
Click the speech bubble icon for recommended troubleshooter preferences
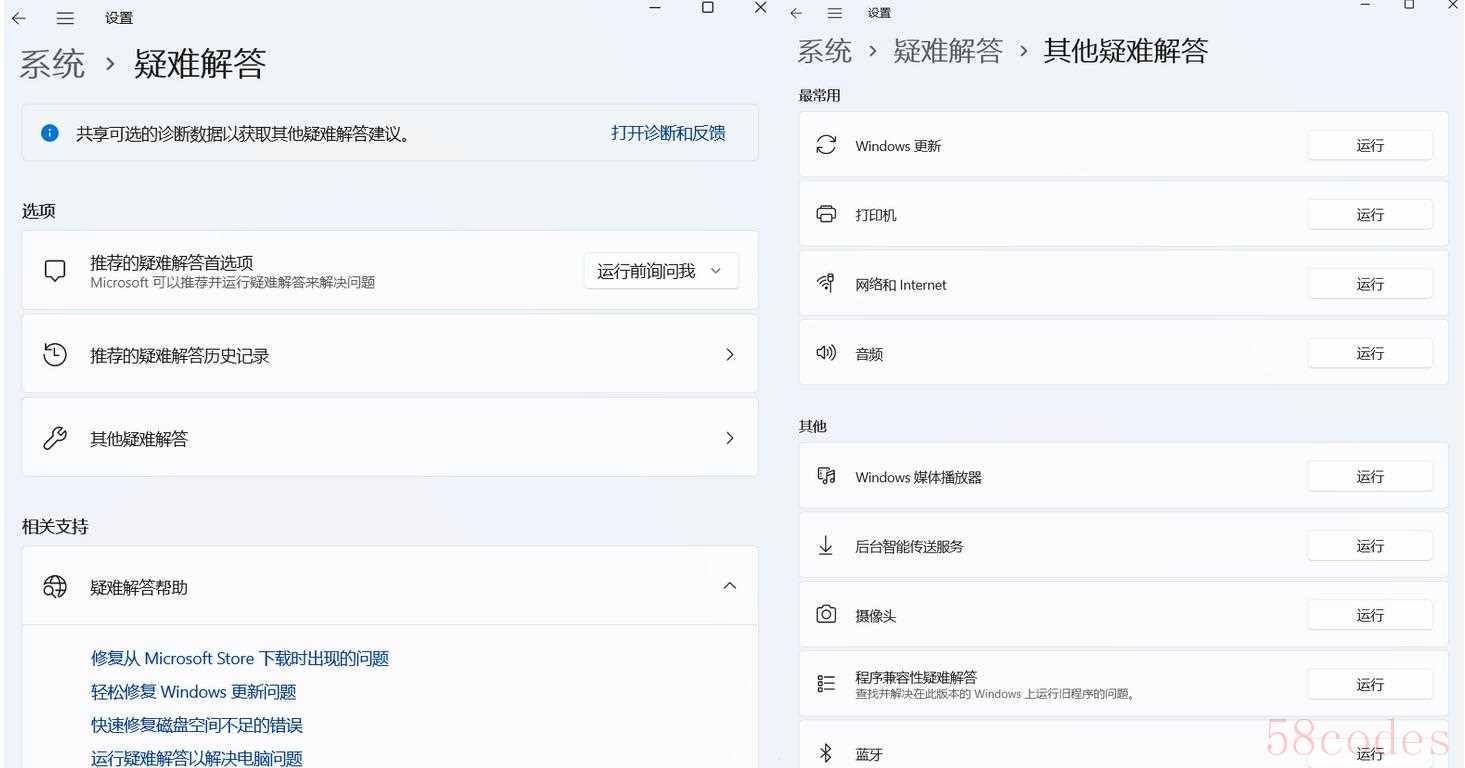(55, 271)
